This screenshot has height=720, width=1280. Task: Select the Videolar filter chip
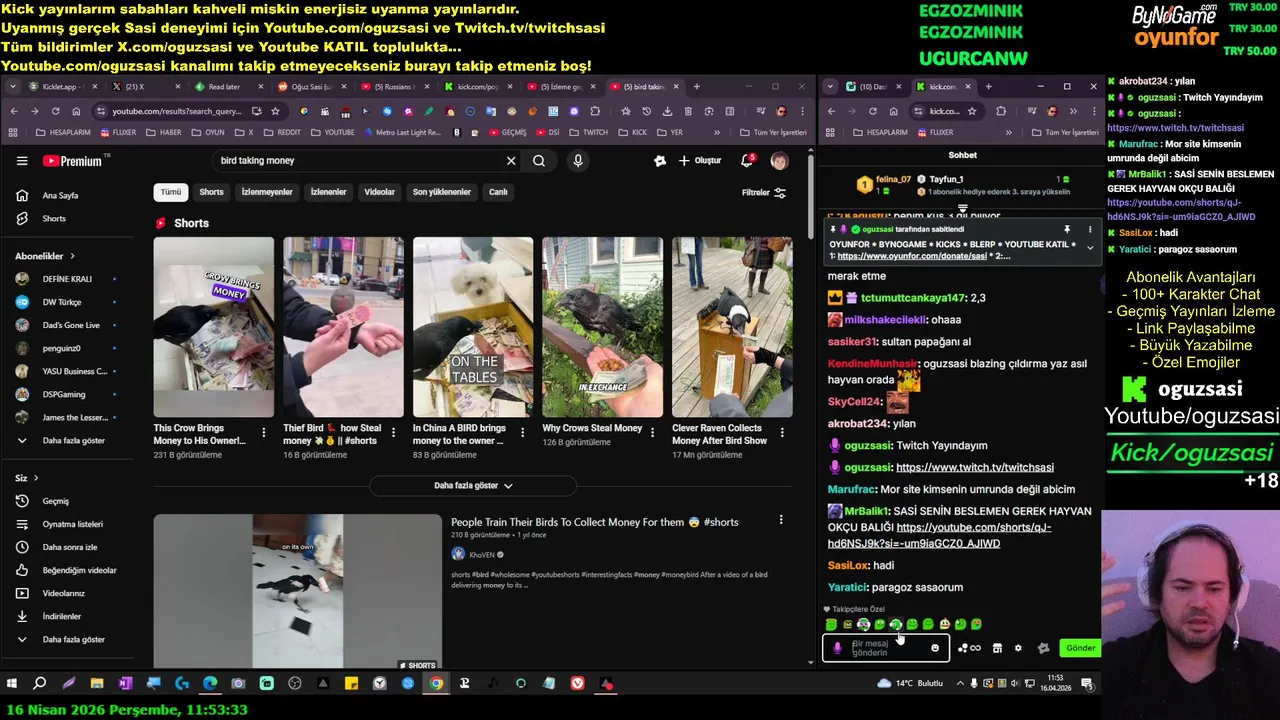click(x=379, y=192)
